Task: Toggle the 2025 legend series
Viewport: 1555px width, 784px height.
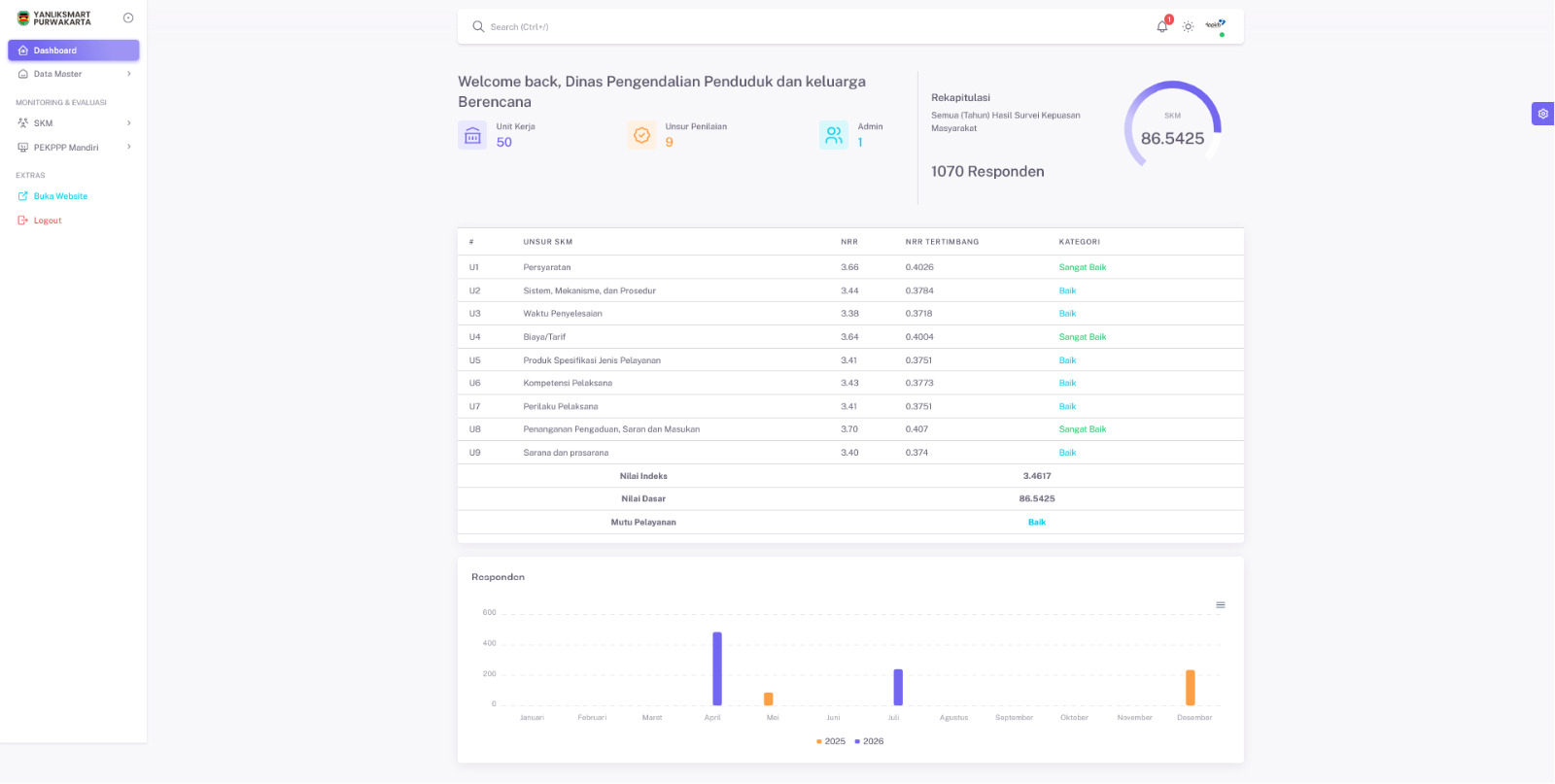Action: coord(831,741)
